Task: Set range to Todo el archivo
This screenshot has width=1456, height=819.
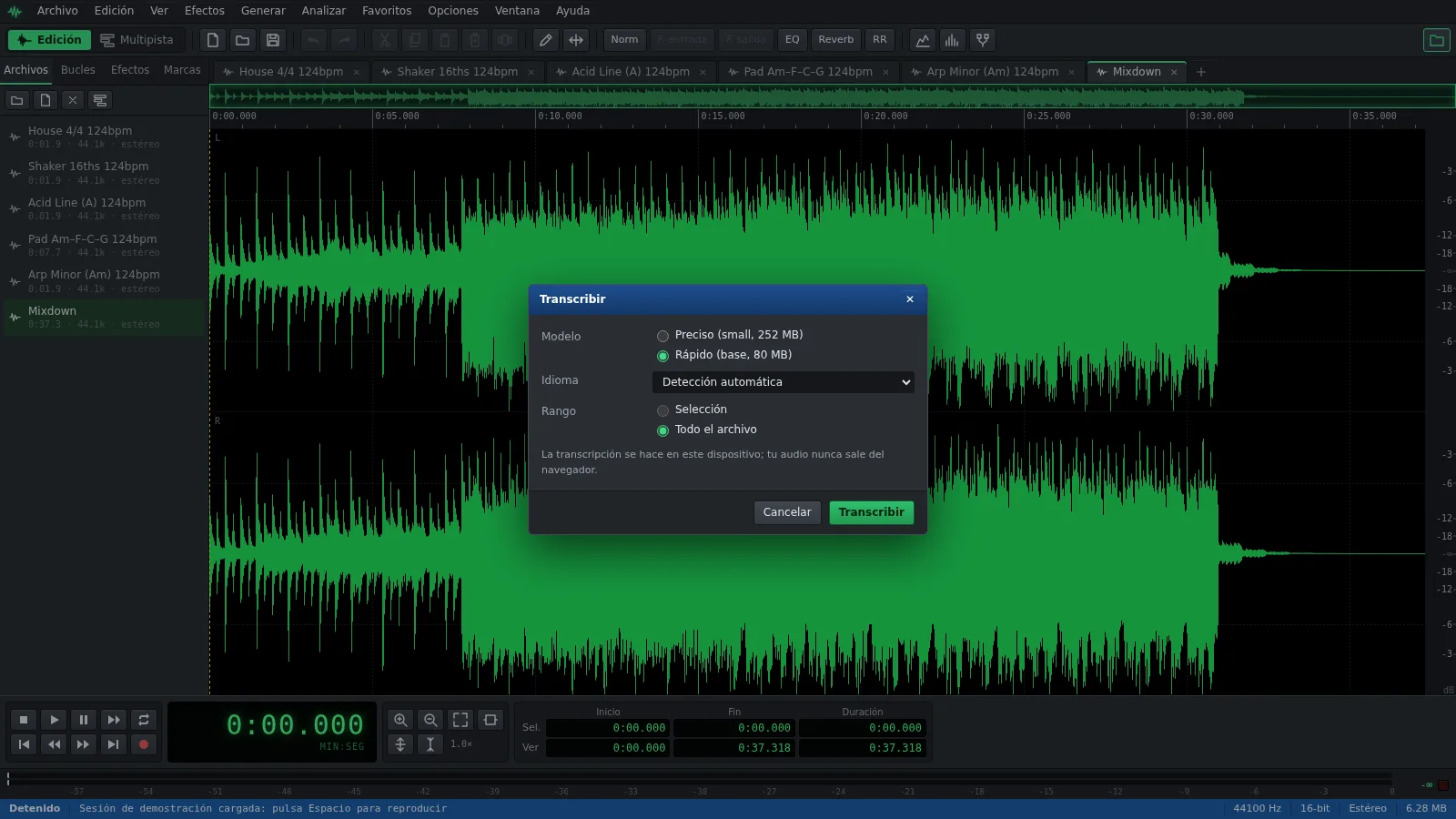Action: [662, 430]
